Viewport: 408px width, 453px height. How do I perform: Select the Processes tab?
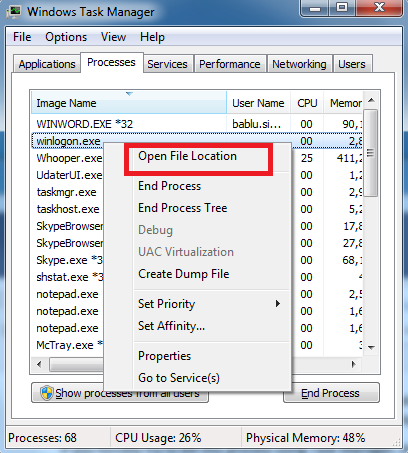click(111, 62)
